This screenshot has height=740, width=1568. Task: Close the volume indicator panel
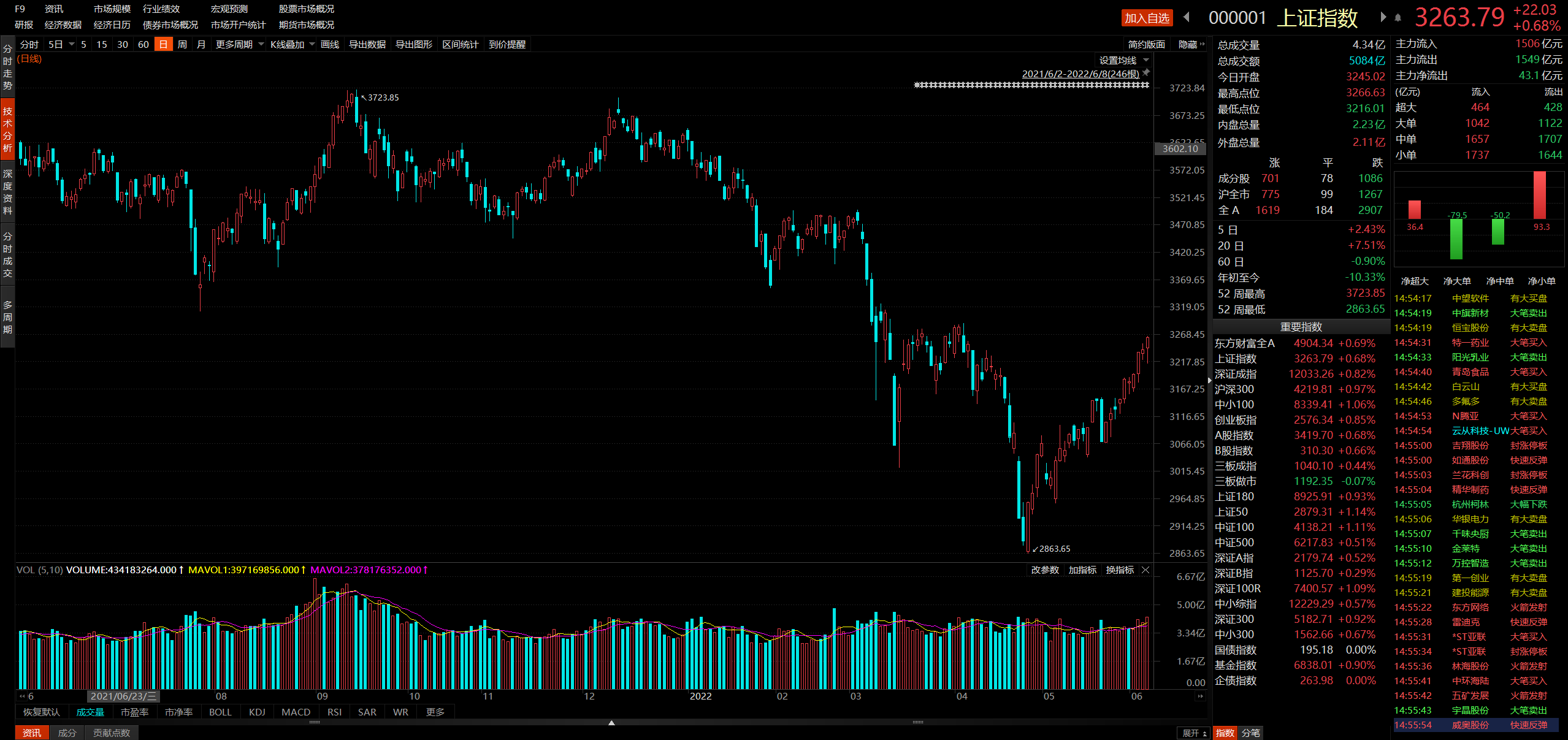pos(1145,570)
